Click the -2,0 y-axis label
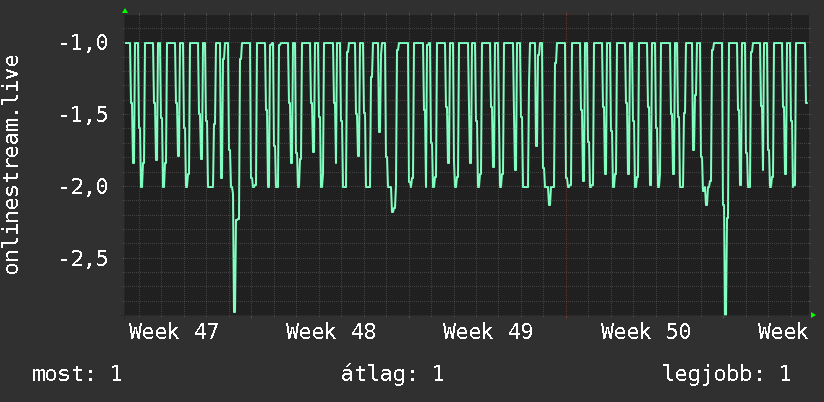 (x=84, y=187)
